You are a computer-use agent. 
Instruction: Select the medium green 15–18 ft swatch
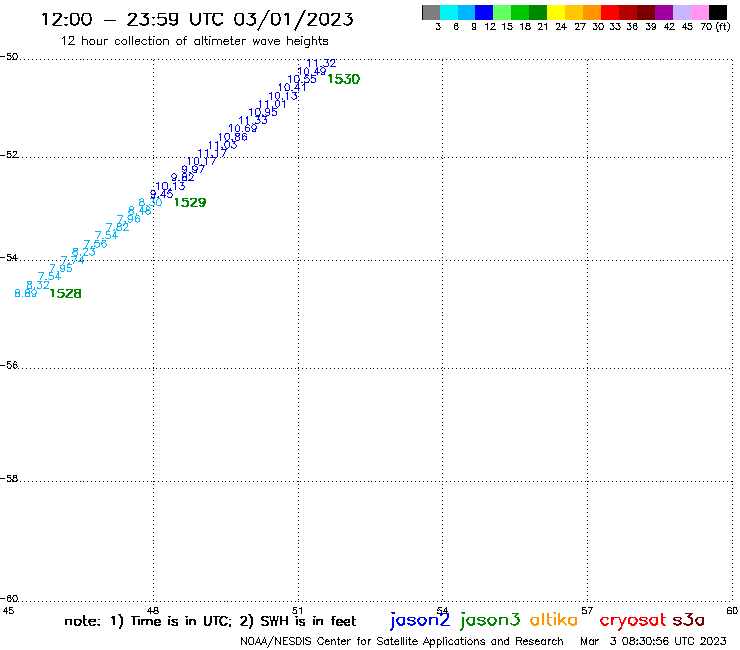[520, 12]
